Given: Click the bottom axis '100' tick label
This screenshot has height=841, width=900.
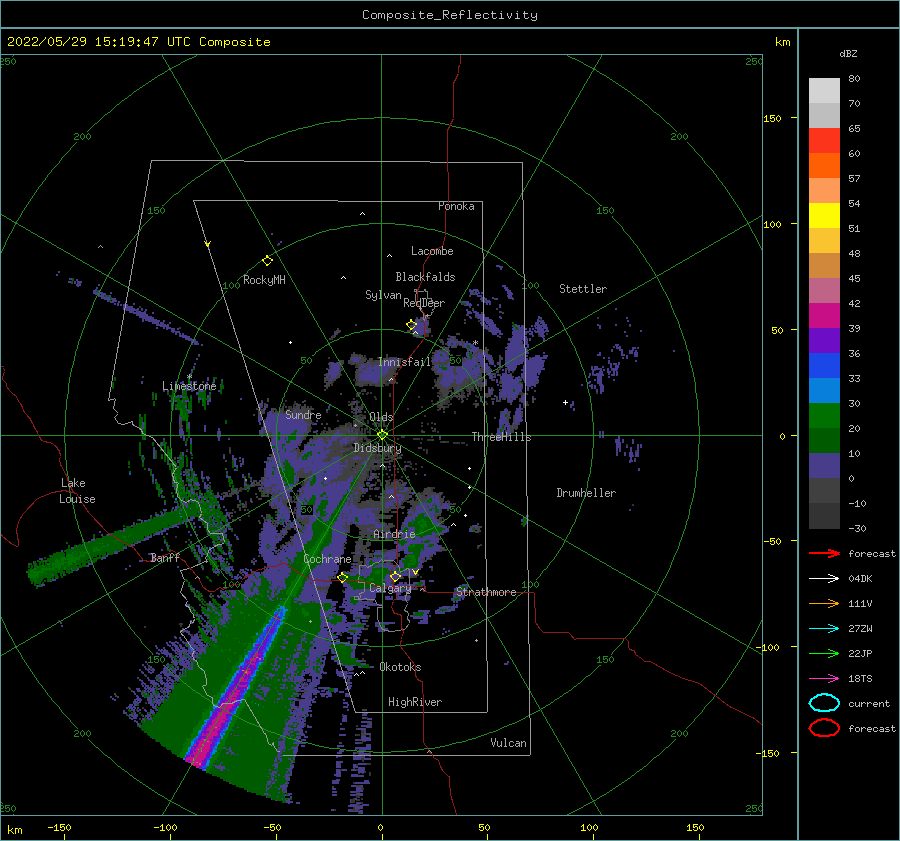Looking at the screenshot, I should click(x=589, y=827).
